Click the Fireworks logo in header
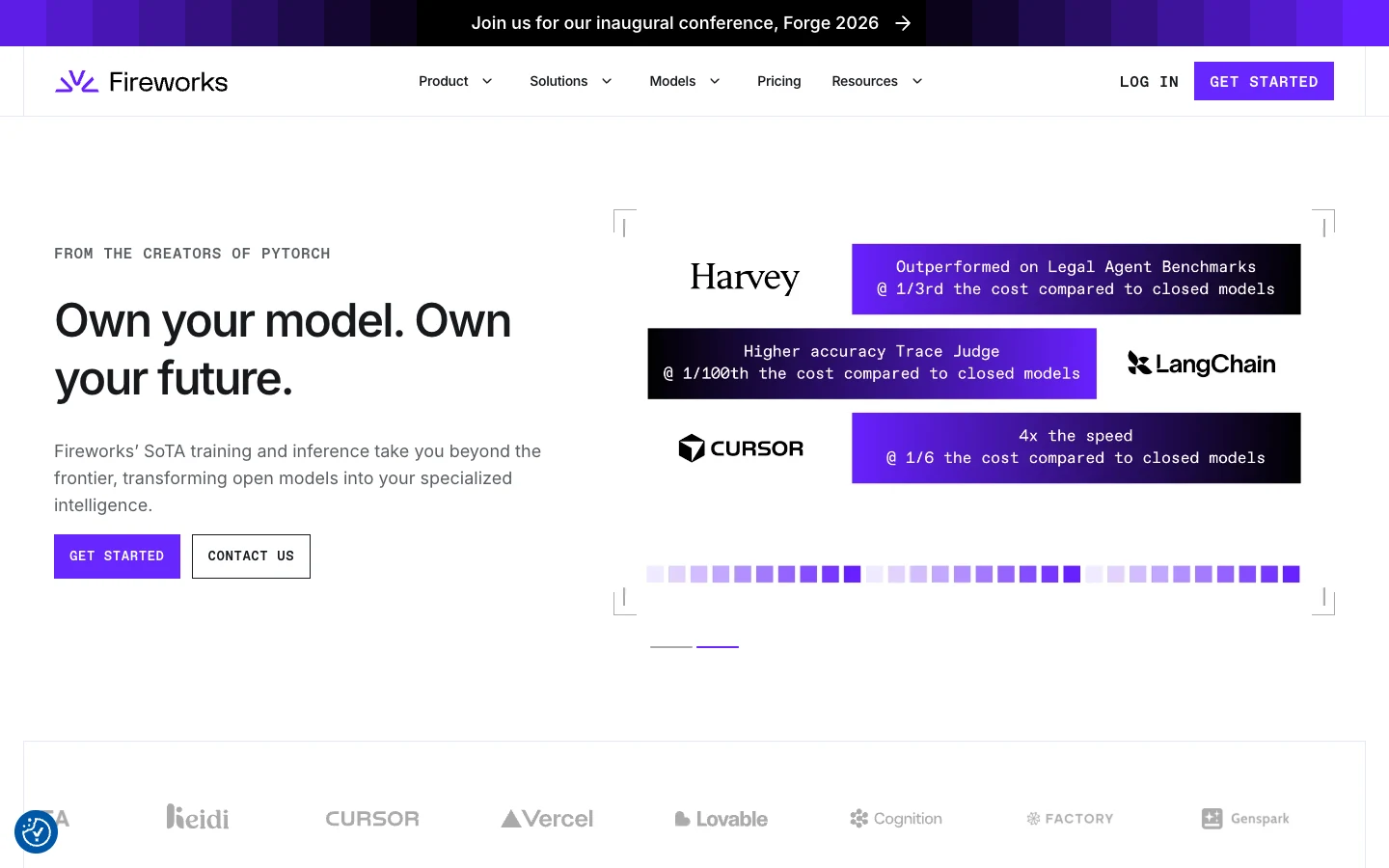Viewport: 1389px width, 868px height. pyautogui.click(x=141, y=81)
